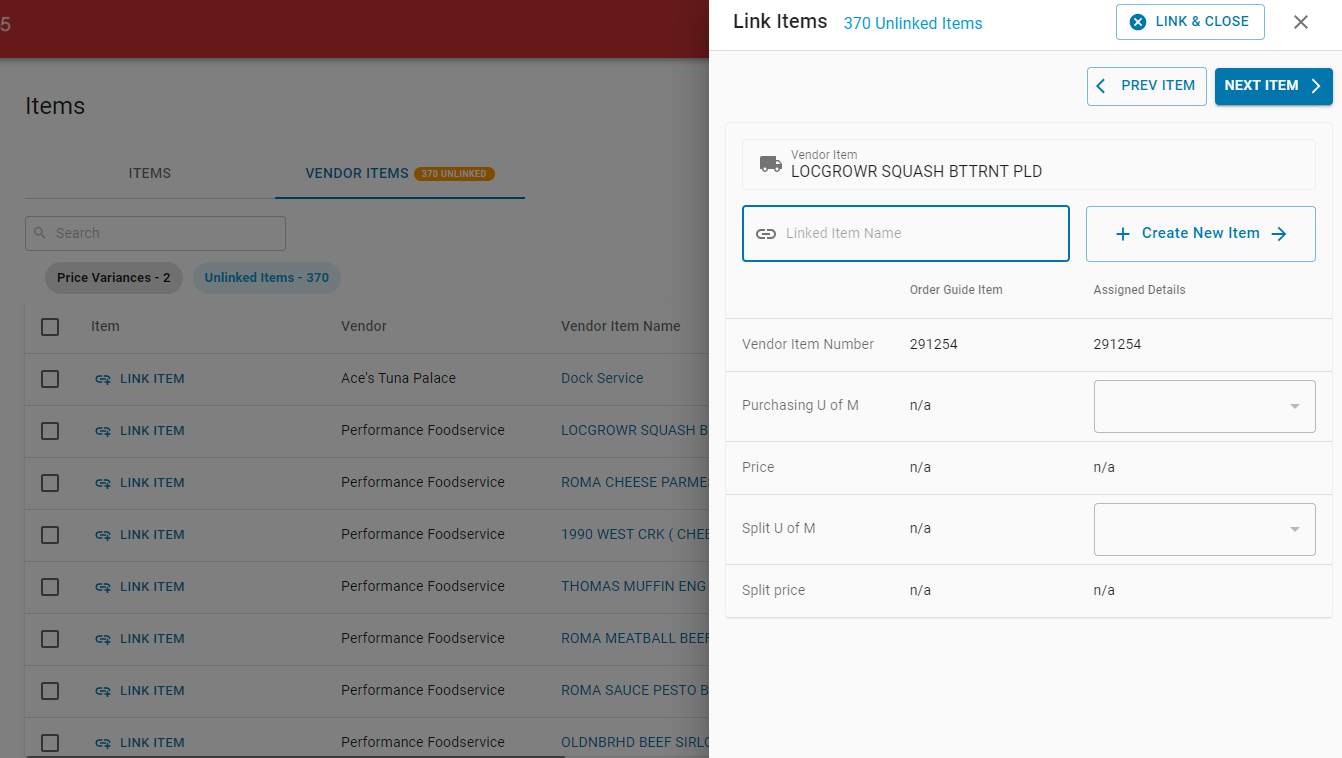Click the X circle icon on Link & Close

[x=1138, y=22]
